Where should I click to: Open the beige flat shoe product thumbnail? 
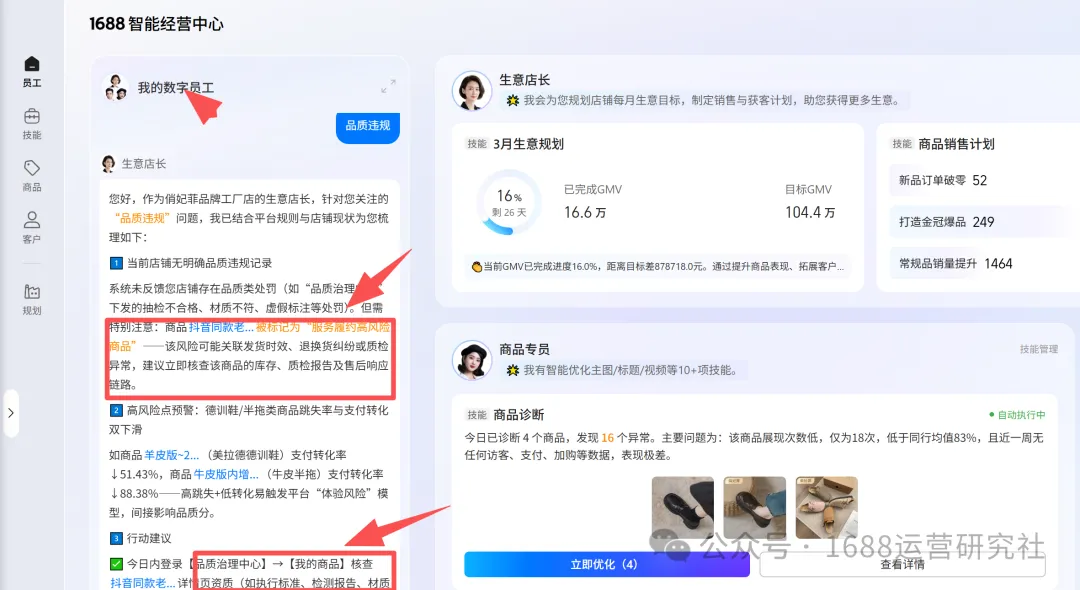click(827, 507)
